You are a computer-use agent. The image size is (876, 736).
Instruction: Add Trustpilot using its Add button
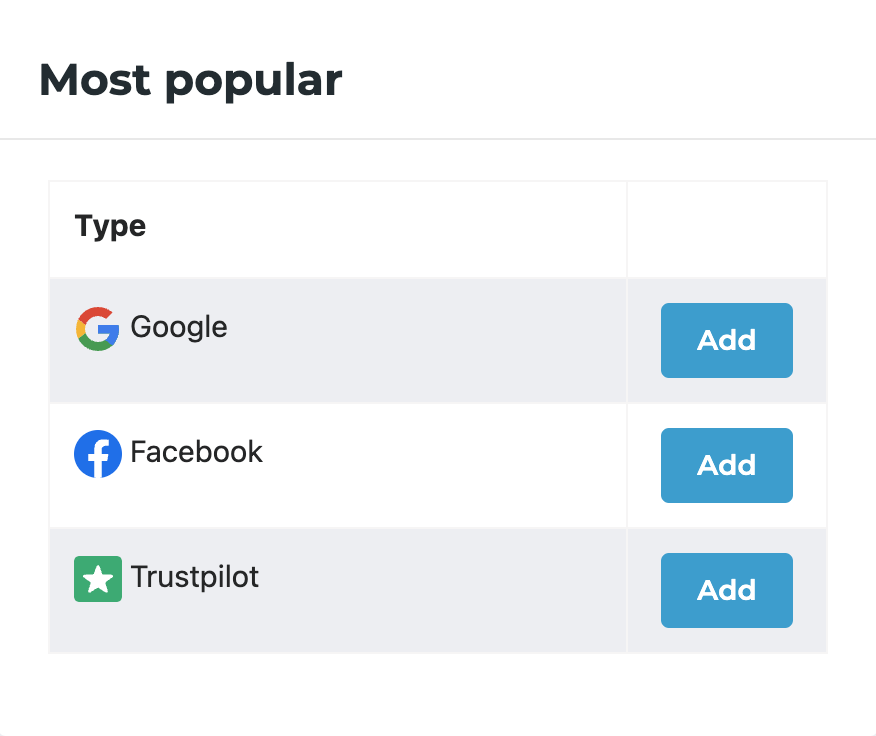click(x=726, y=590)
